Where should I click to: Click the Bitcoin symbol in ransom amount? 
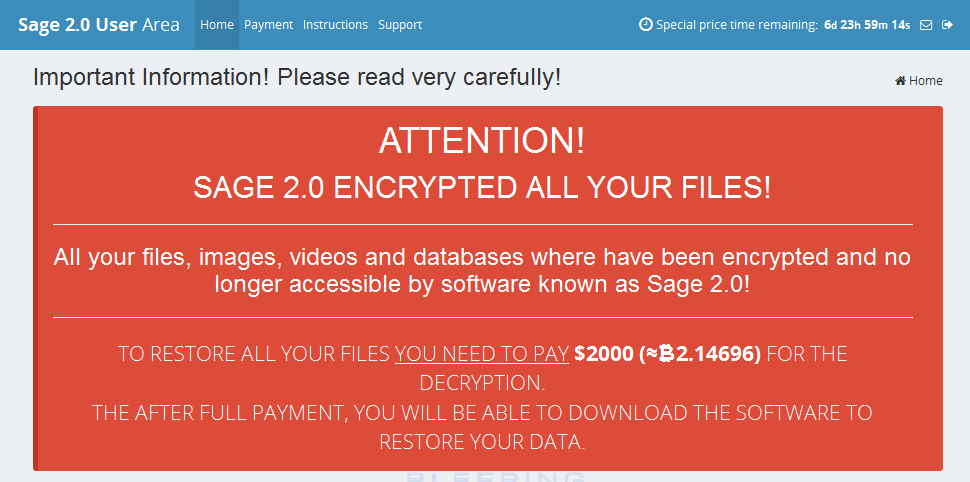[x=666, y=354]
